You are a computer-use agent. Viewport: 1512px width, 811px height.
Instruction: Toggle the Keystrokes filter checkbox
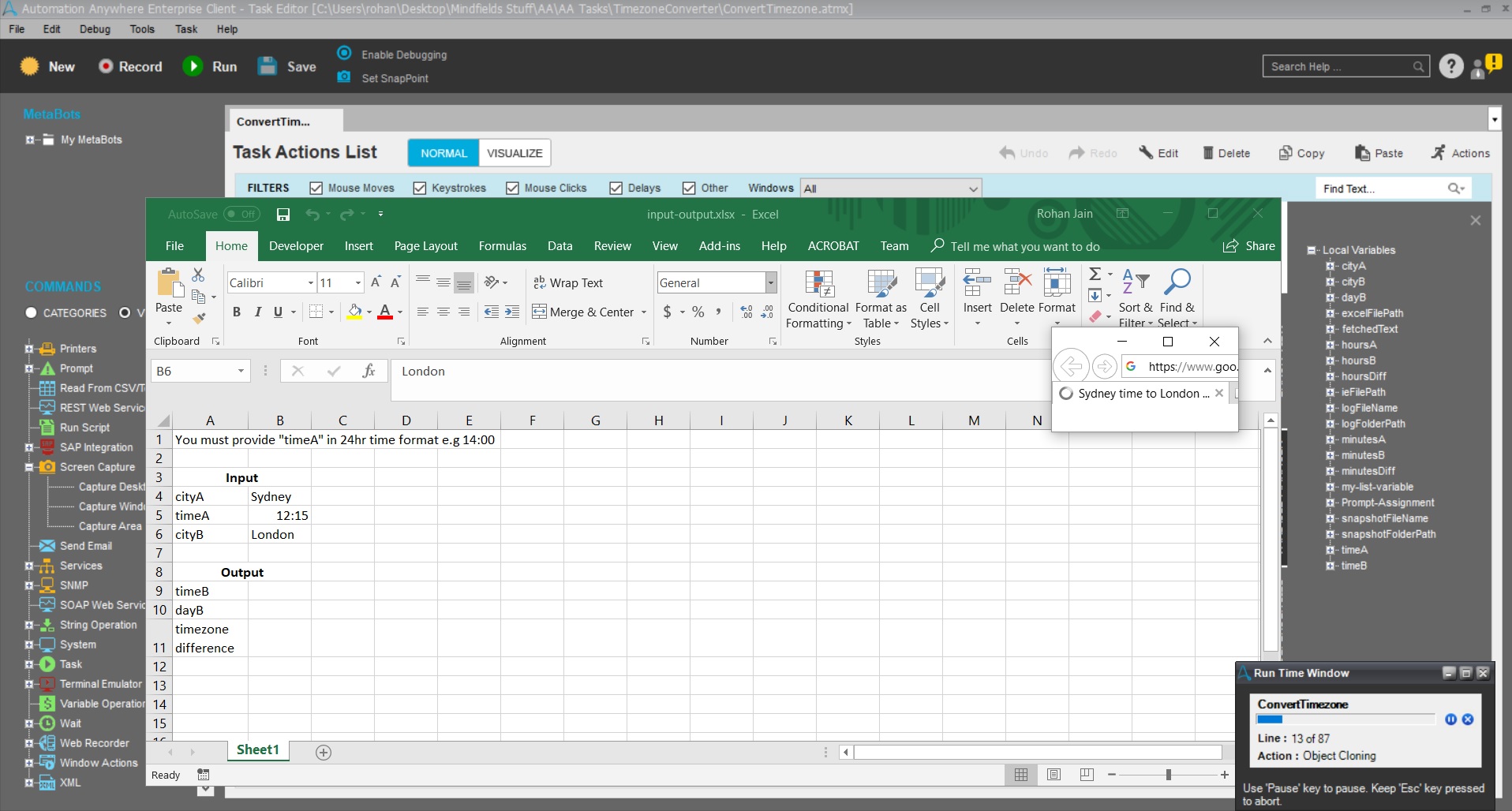coord(420,188)
